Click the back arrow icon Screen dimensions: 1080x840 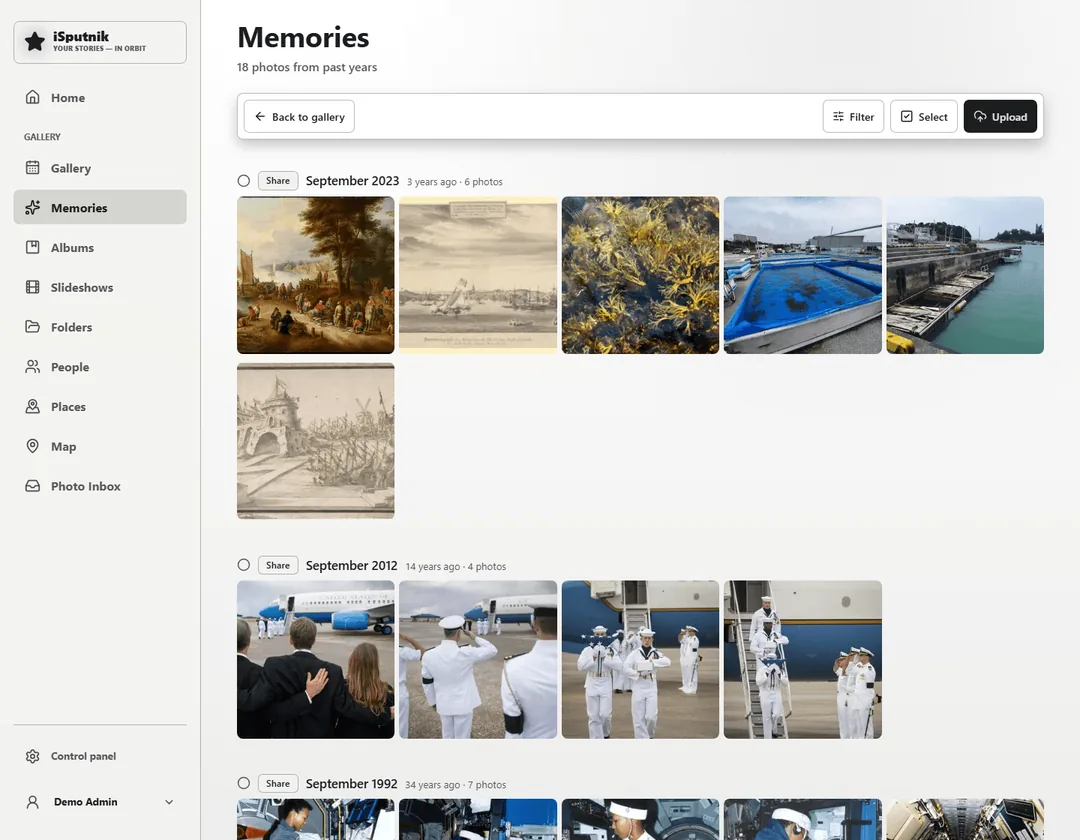point(260,116)
